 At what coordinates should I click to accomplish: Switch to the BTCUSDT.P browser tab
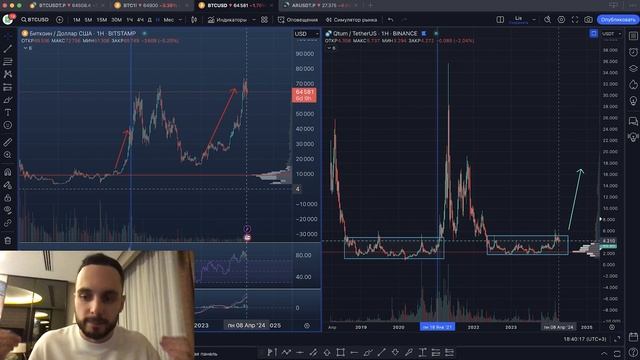pyautogui.click(x=65, y=5)
